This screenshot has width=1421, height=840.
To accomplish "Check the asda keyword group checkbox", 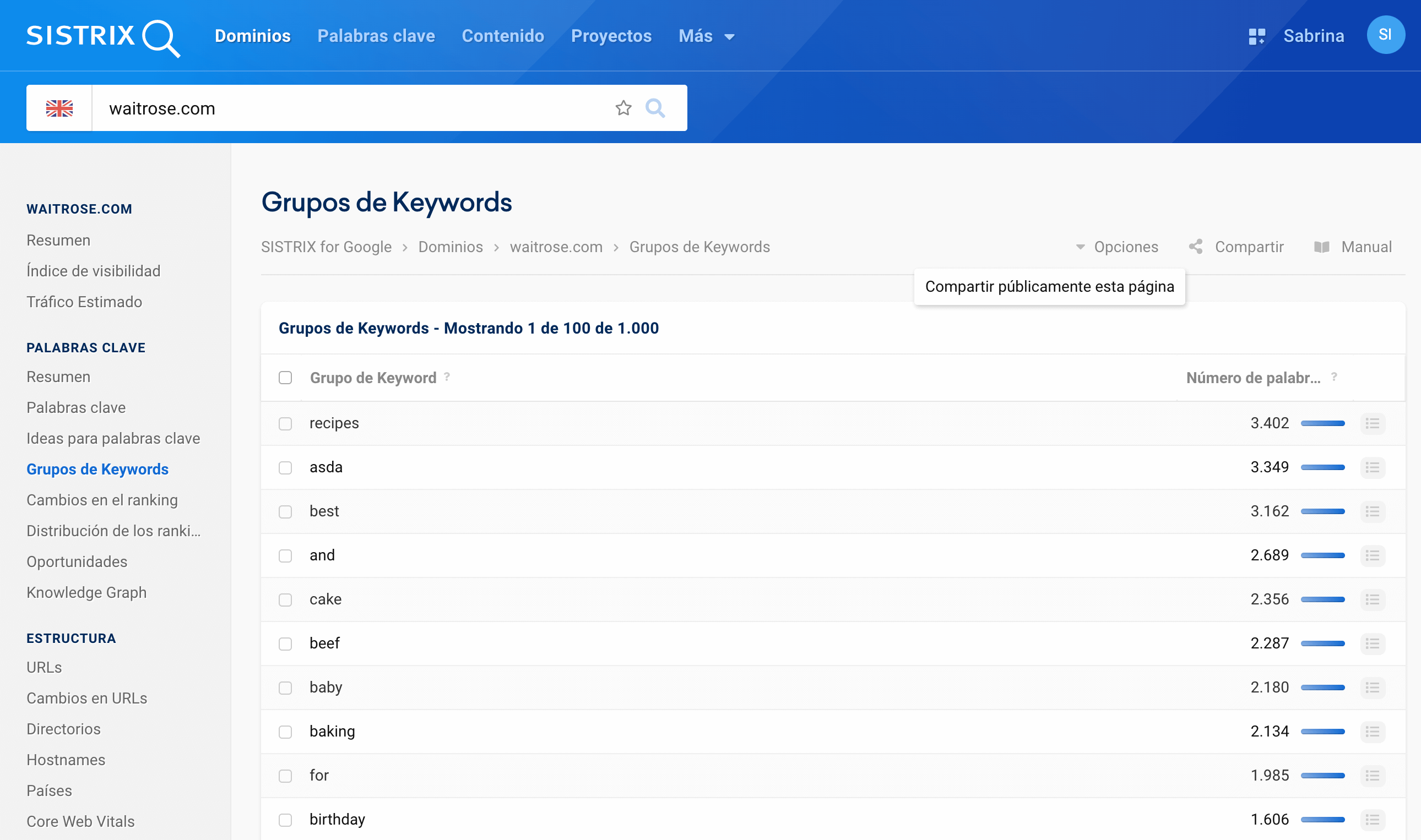I will tap(285, 467).
